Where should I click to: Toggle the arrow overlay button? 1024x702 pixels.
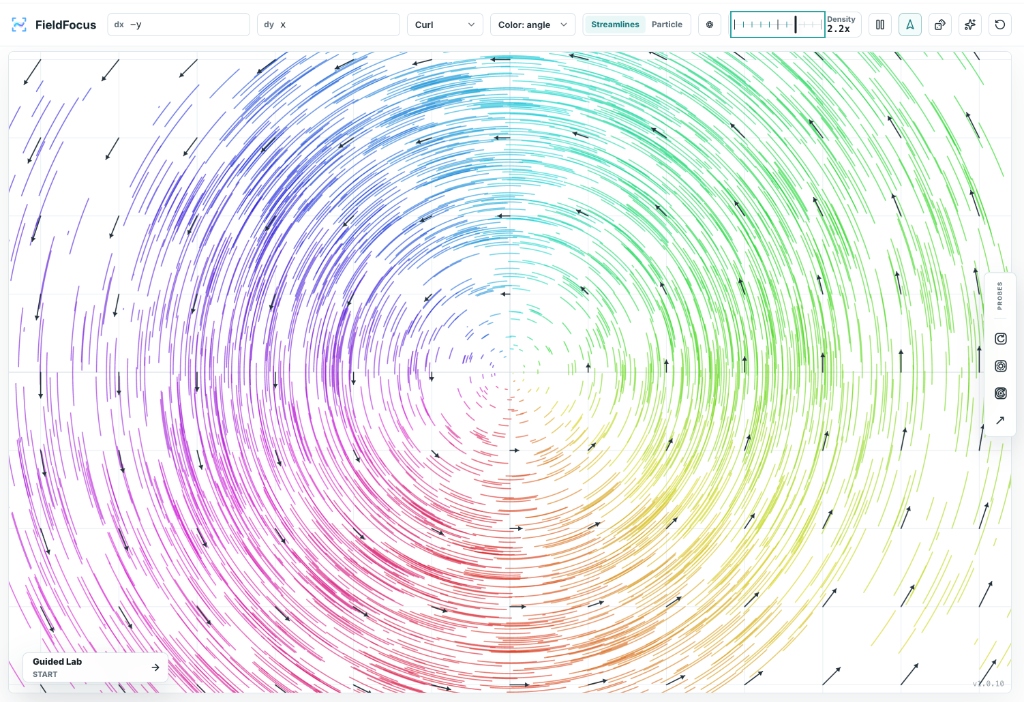click(x=910, y=25)
